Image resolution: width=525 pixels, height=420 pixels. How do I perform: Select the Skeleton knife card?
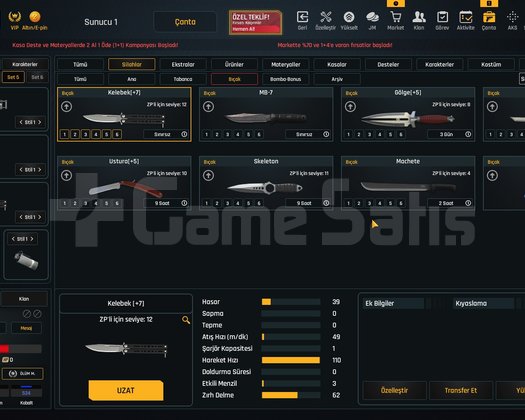[x=266, y=183]
